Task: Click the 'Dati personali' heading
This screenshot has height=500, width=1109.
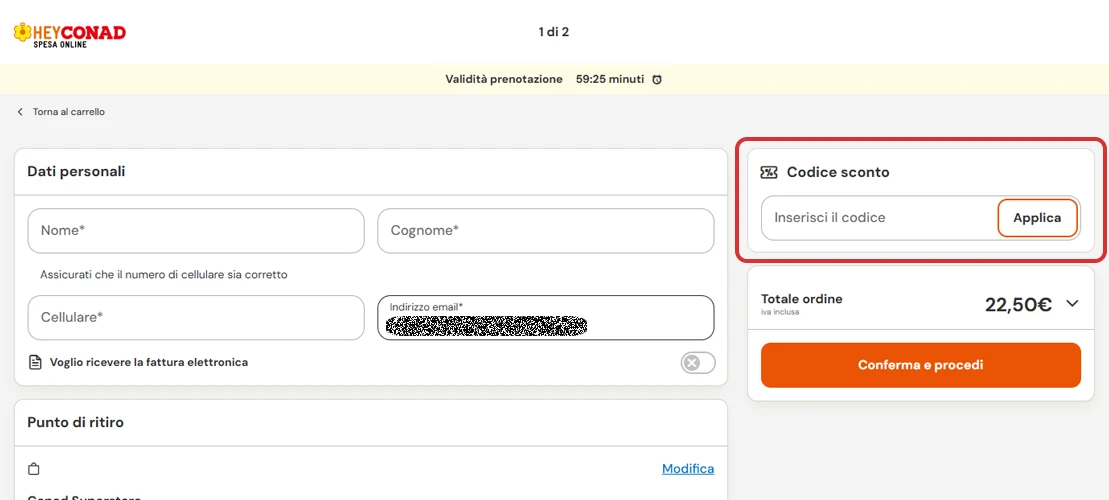Action: 76,171
